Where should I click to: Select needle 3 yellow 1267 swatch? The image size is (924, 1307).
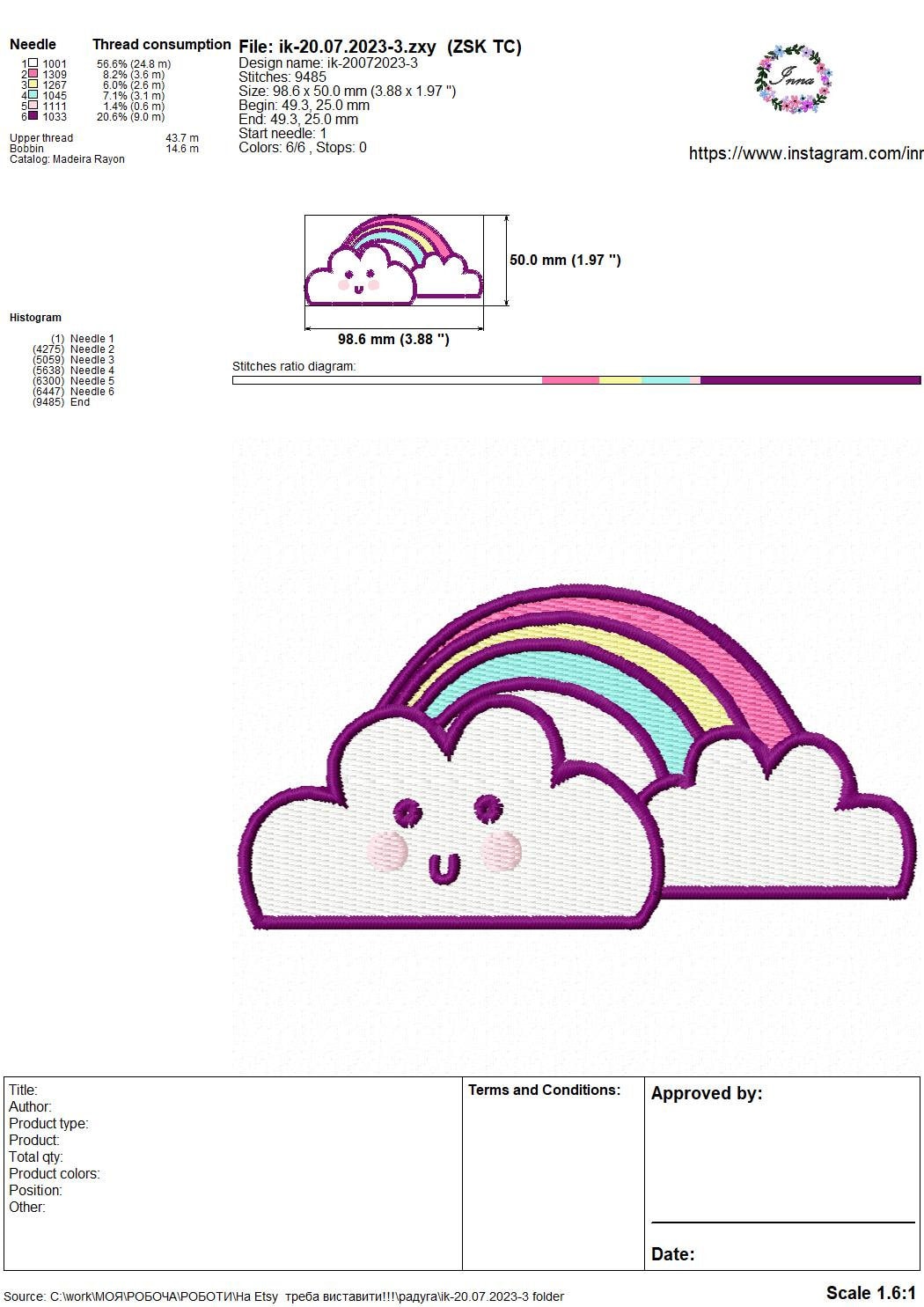32,85
